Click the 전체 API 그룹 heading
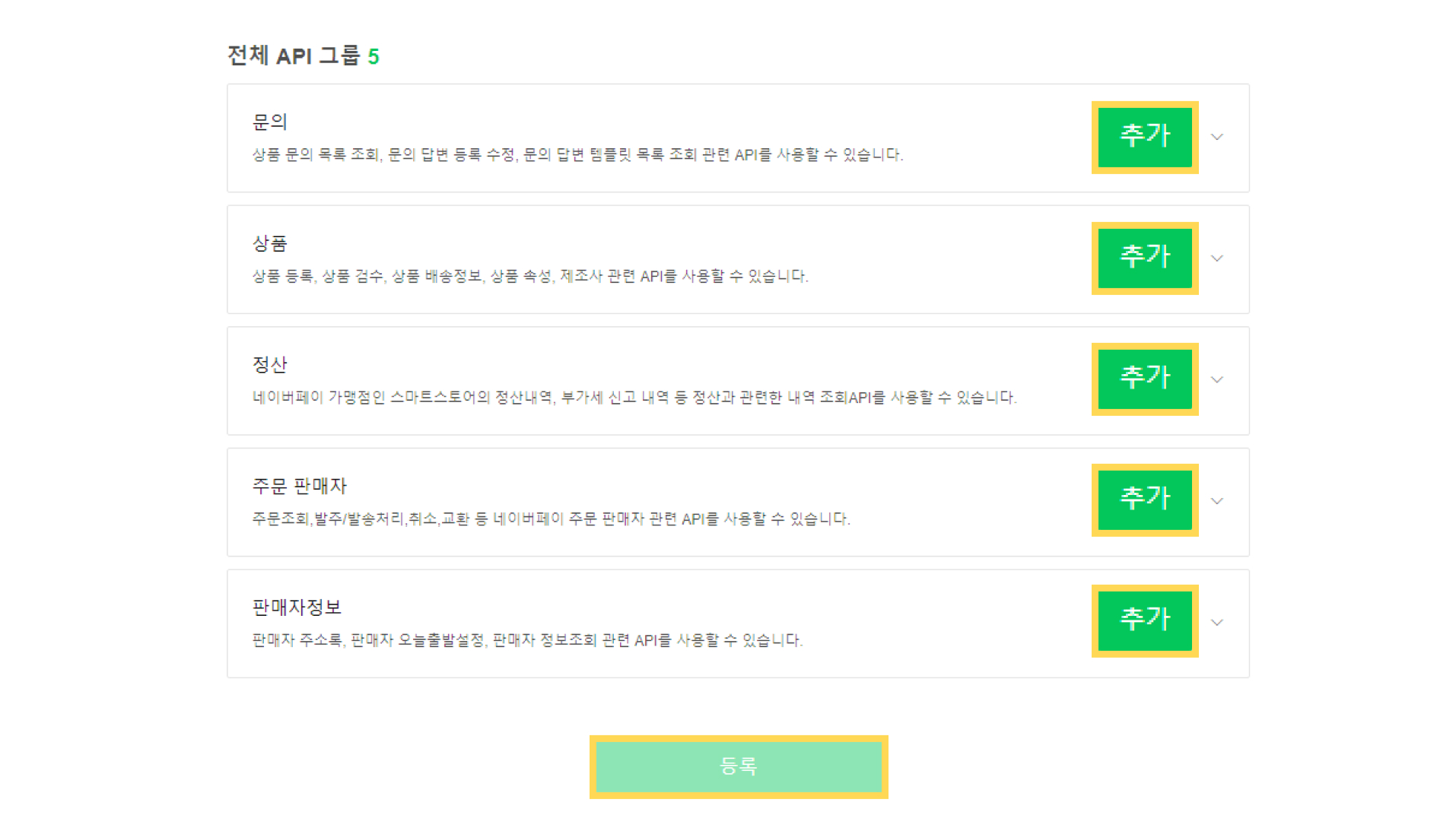This screenshot has height=828, width=1456. pyautogui.click(x=294, y=56)
